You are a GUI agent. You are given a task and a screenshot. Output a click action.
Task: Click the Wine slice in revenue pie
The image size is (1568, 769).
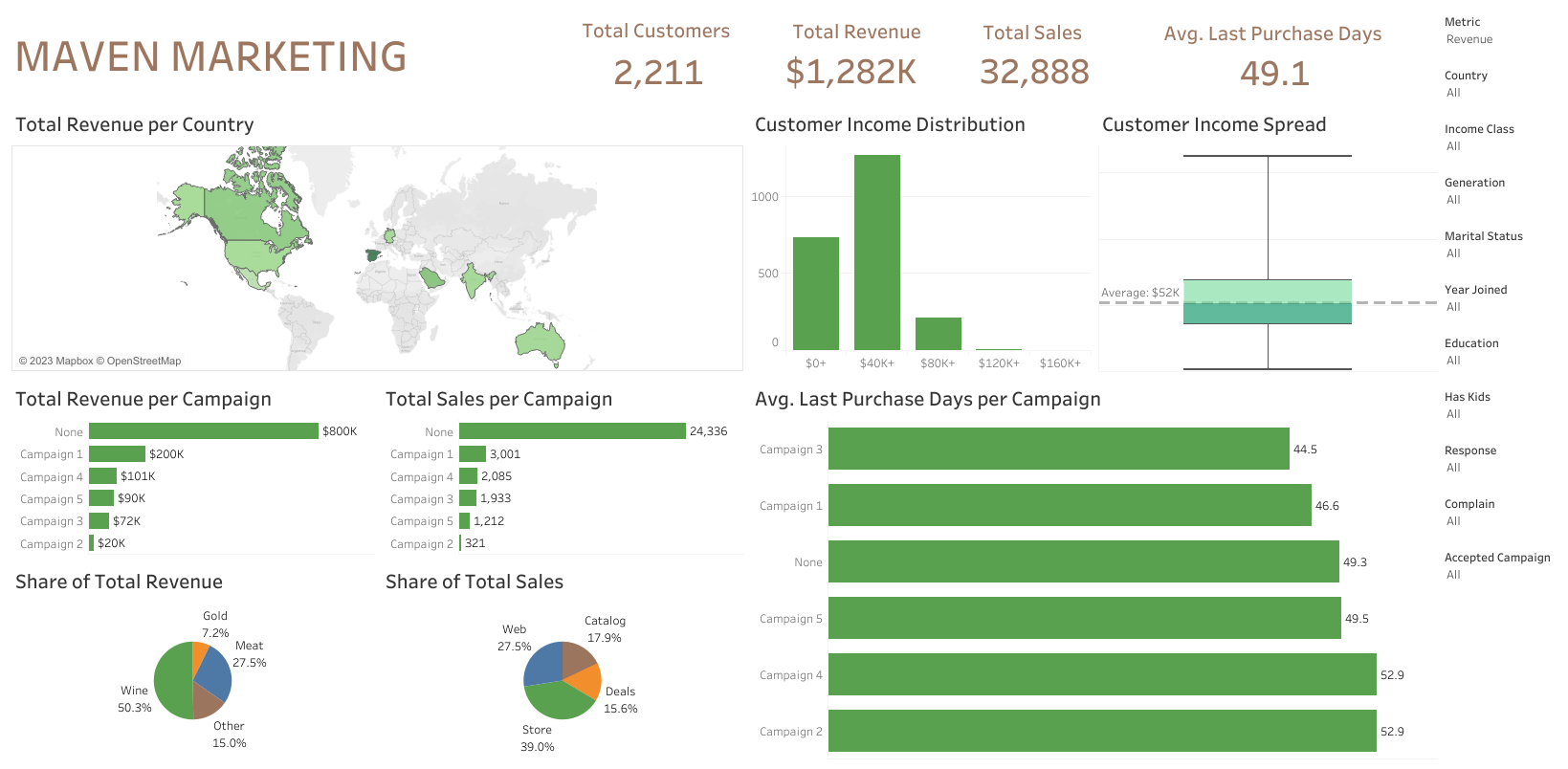coord(172,680)
